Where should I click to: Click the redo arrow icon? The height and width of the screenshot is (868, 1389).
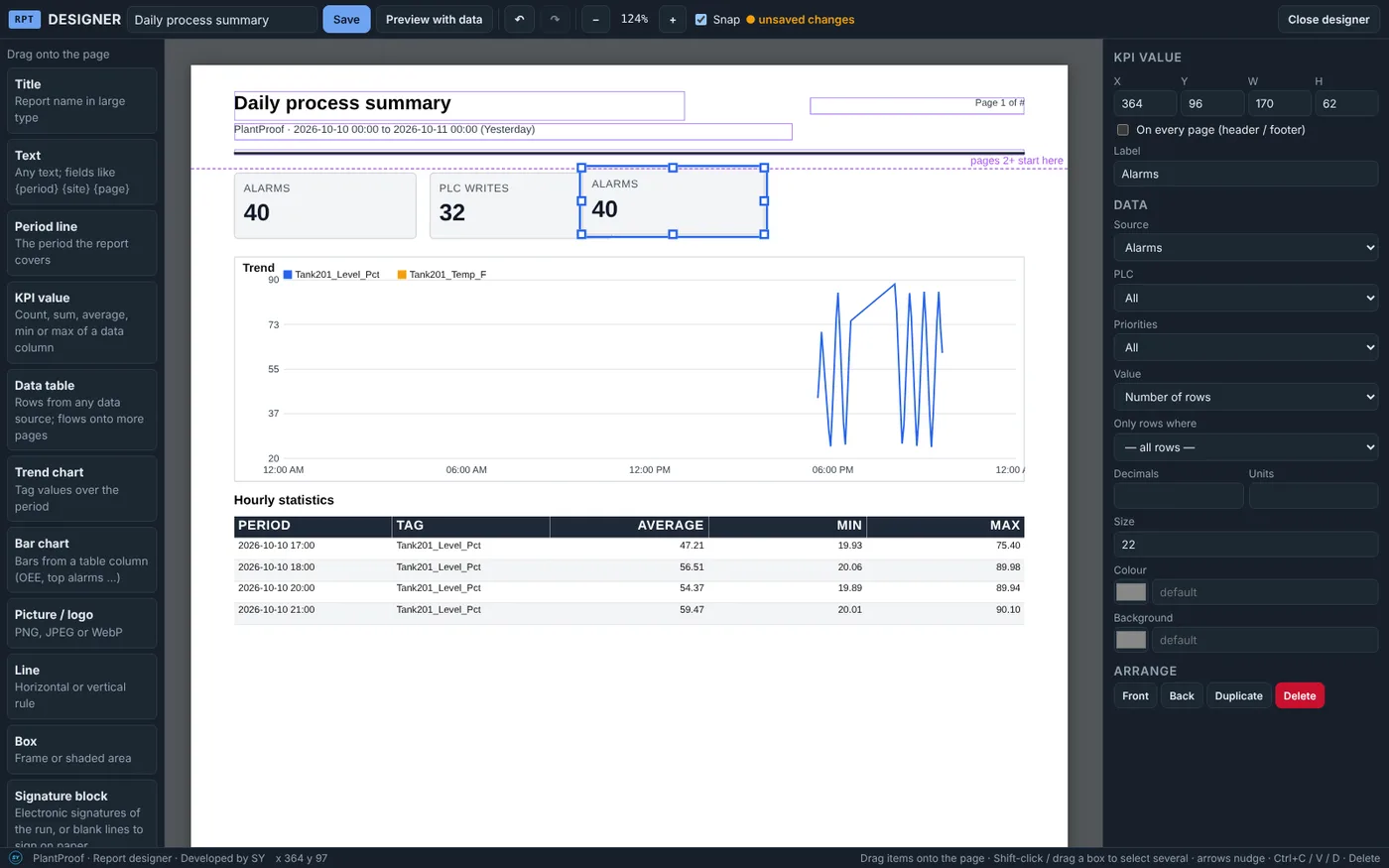[x=555, y=19]
